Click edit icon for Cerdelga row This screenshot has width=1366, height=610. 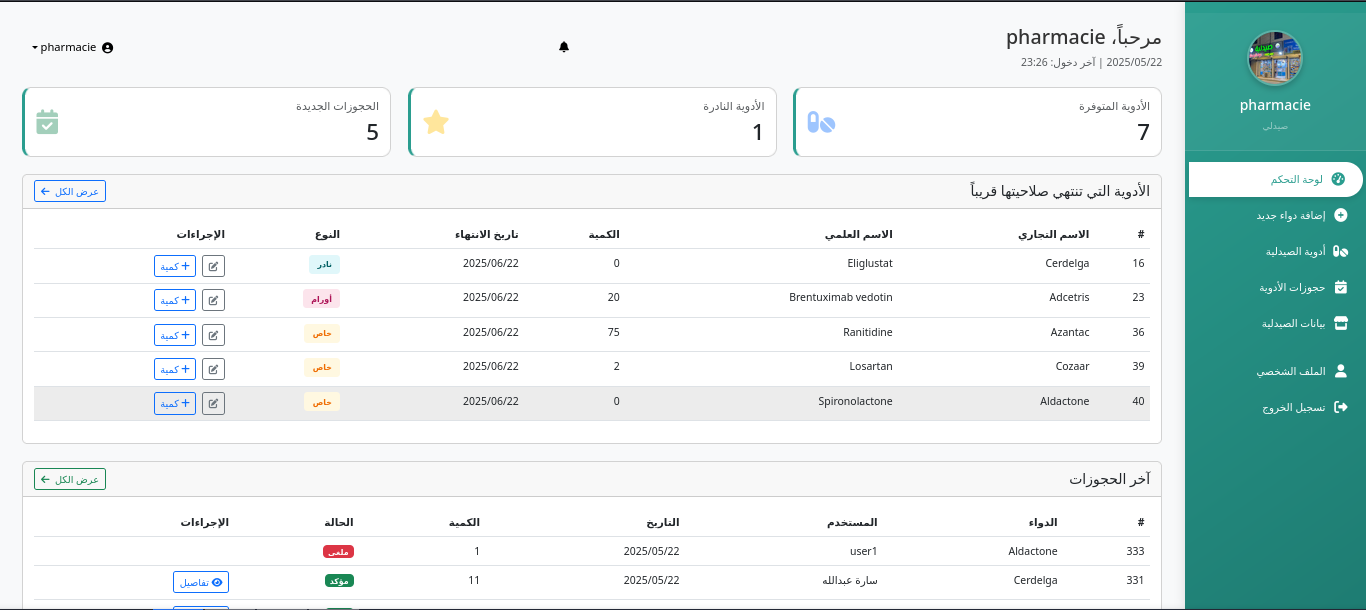point(213,266)
